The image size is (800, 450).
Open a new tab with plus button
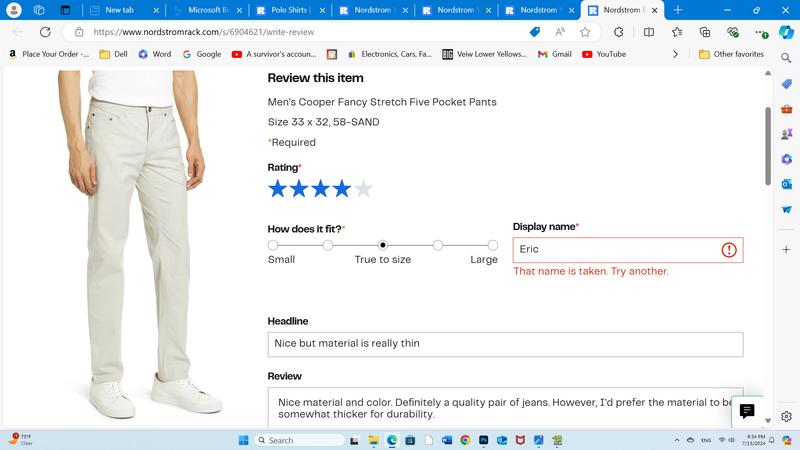click(678, 10)
